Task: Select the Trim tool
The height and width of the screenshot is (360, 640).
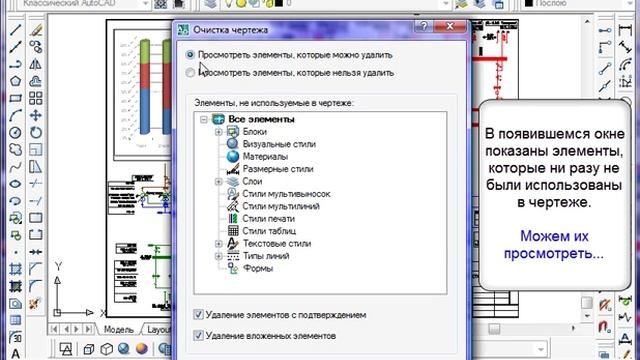Action: click(36, 184)
